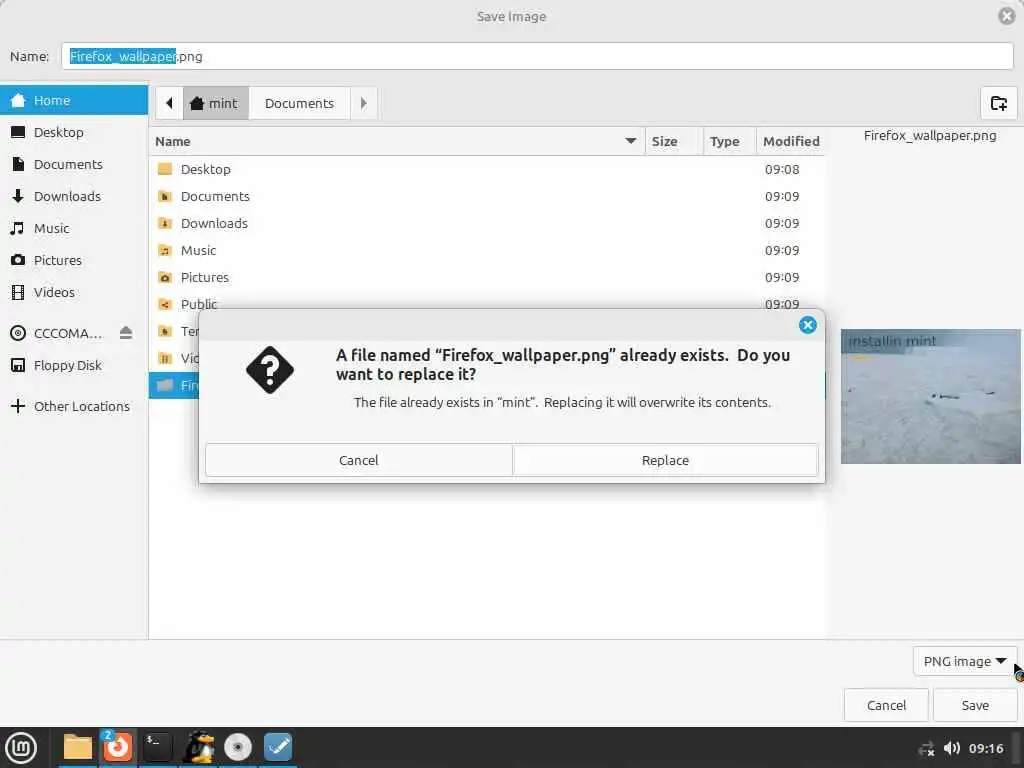The image size is (1024, 768).
Task: Open the Music folder in the file list
Action: coord(487,251)
